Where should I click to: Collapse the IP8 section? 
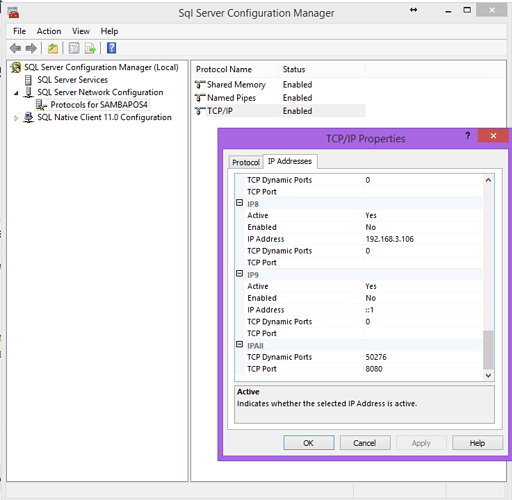239,203
